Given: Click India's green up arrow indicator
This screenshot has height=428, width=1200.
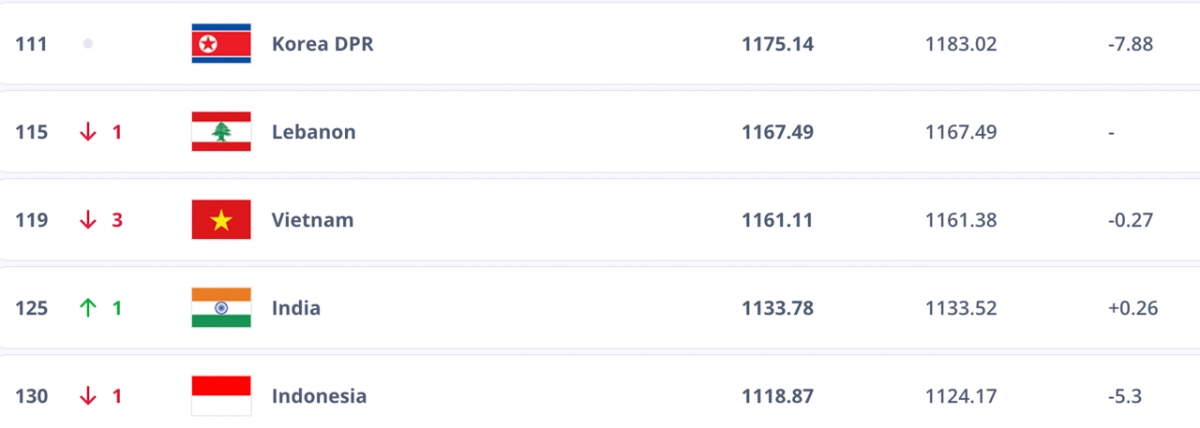Looking at the screenshot, I should coord(88,308).
